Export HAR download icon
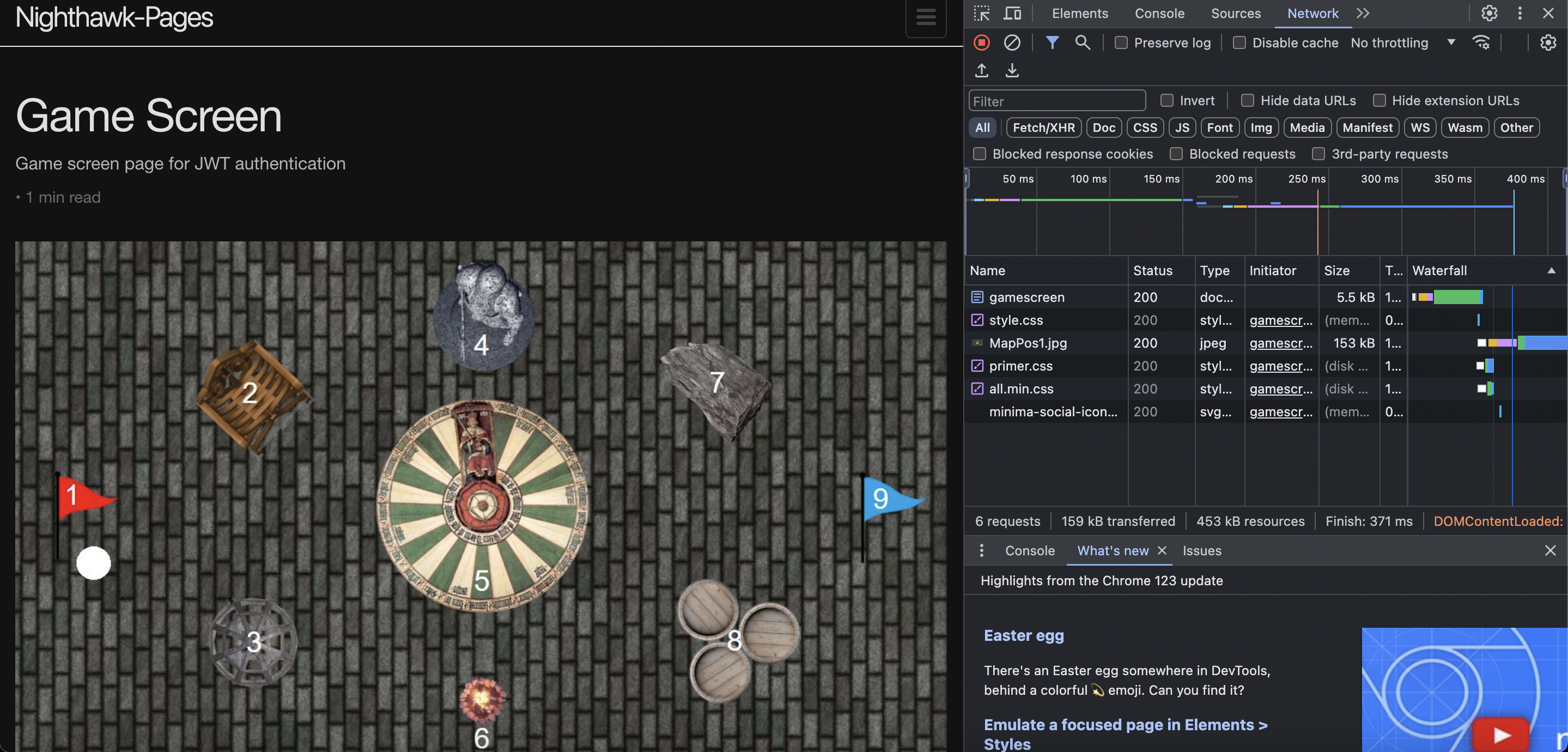The image size is (1568, 752). [1012, 71]
